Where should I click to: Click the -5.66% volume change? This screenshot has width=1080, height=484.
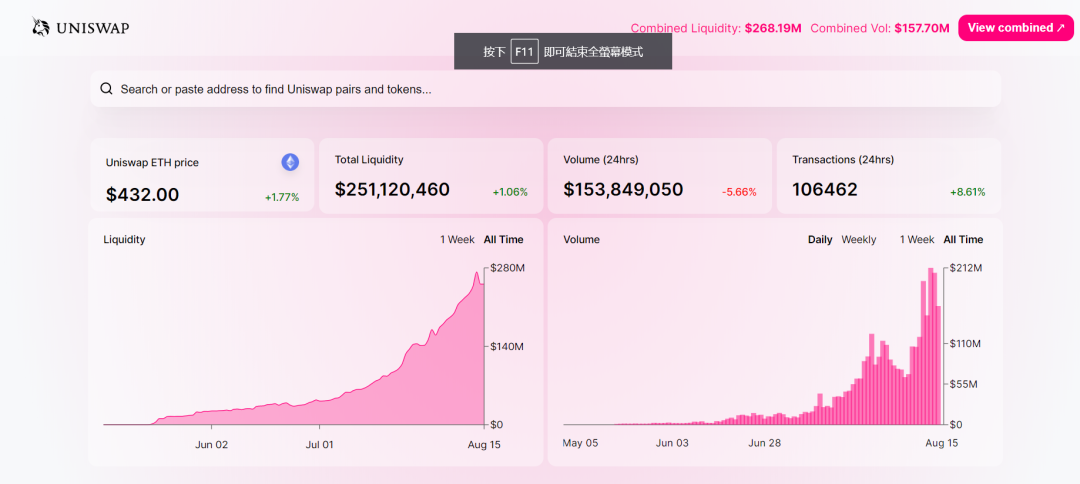(x=739, y=192)
